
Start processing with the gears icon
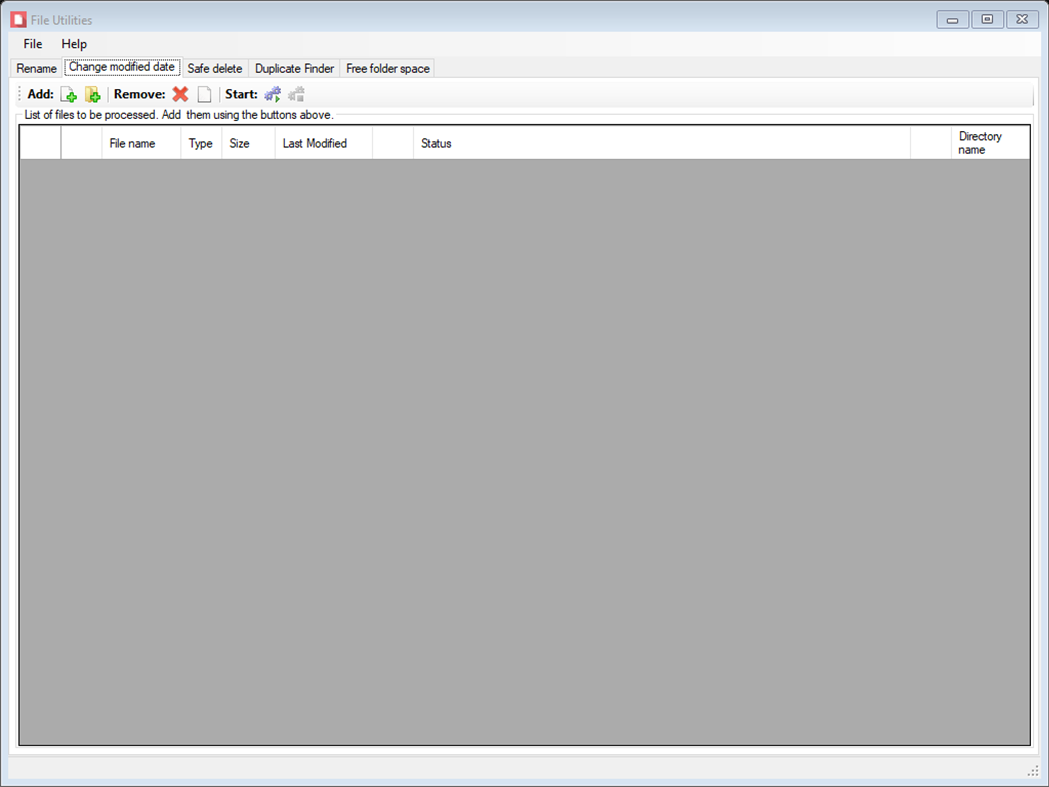tap(272, 93)
